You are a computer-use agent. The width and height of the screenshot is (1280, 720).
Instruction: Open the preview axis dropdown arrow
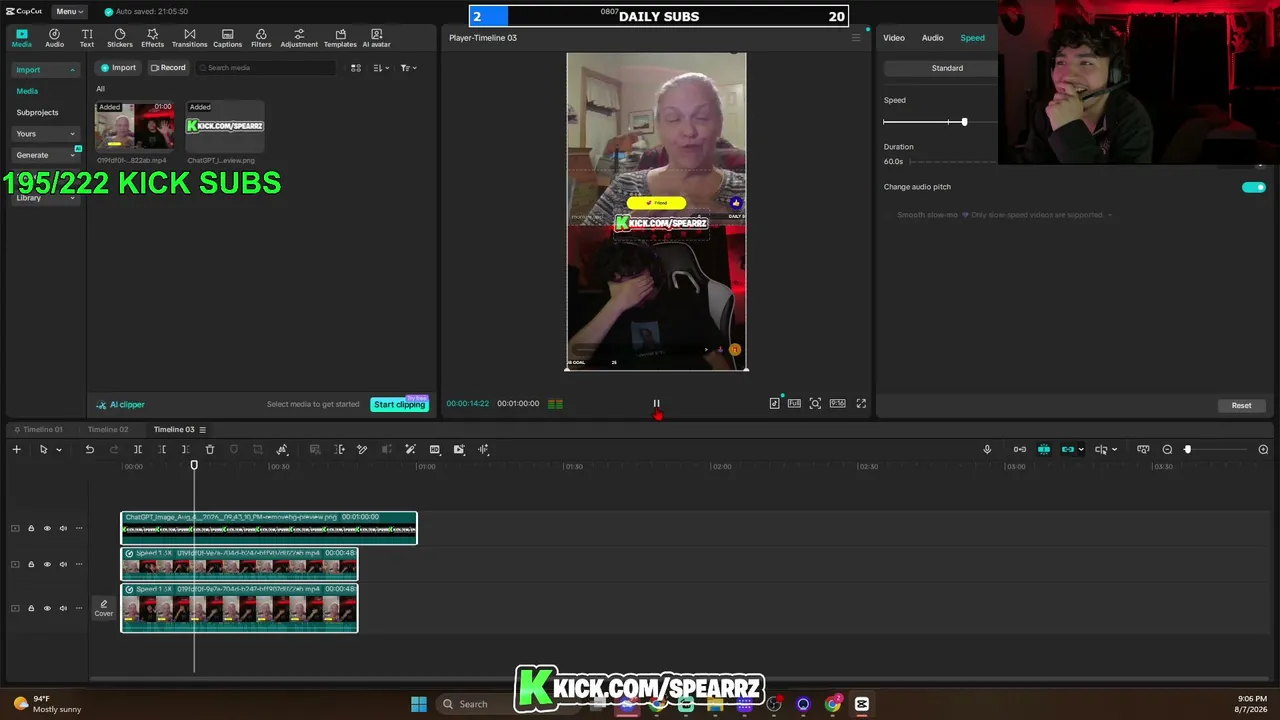(1114, 450)
